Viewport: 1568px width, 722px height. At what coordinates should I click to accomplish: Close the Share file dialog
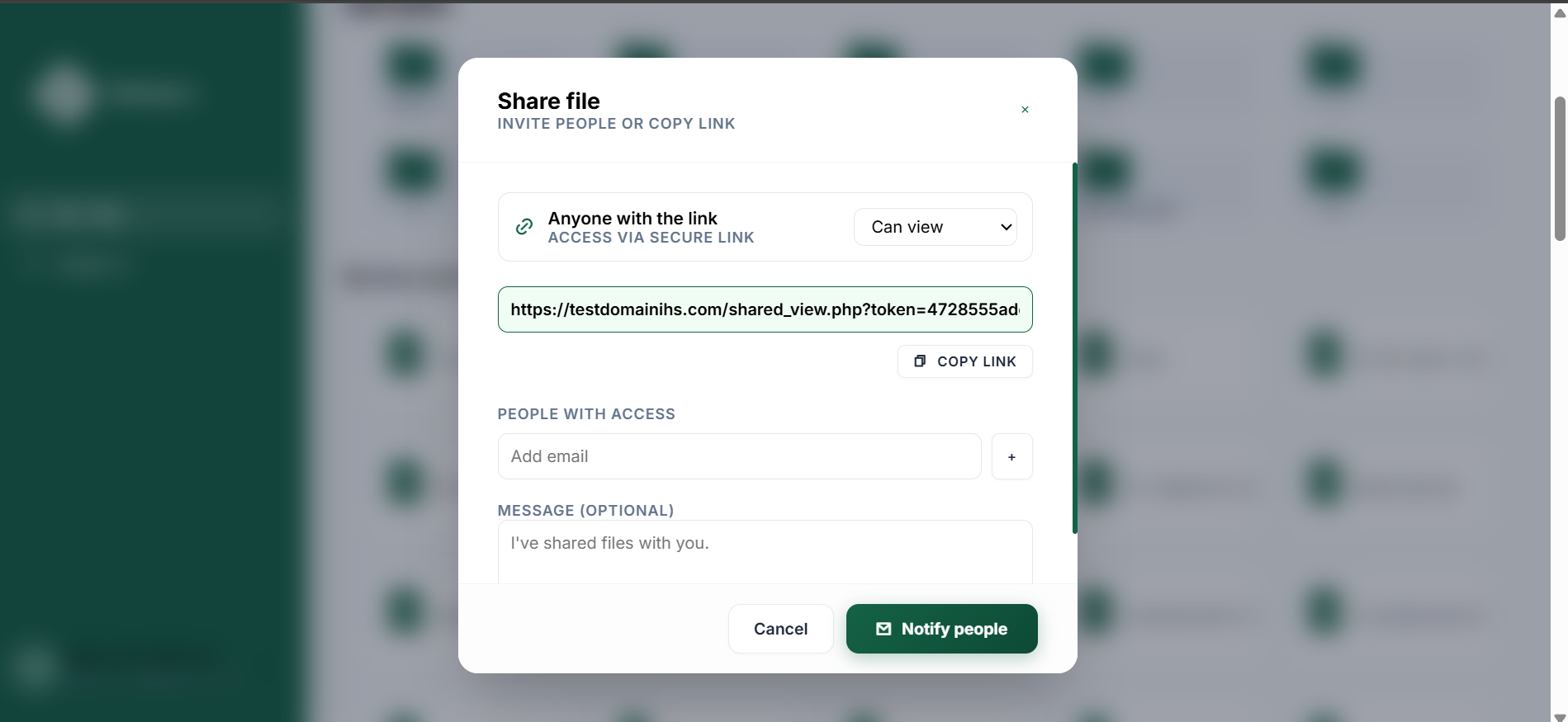(1025, 110)
